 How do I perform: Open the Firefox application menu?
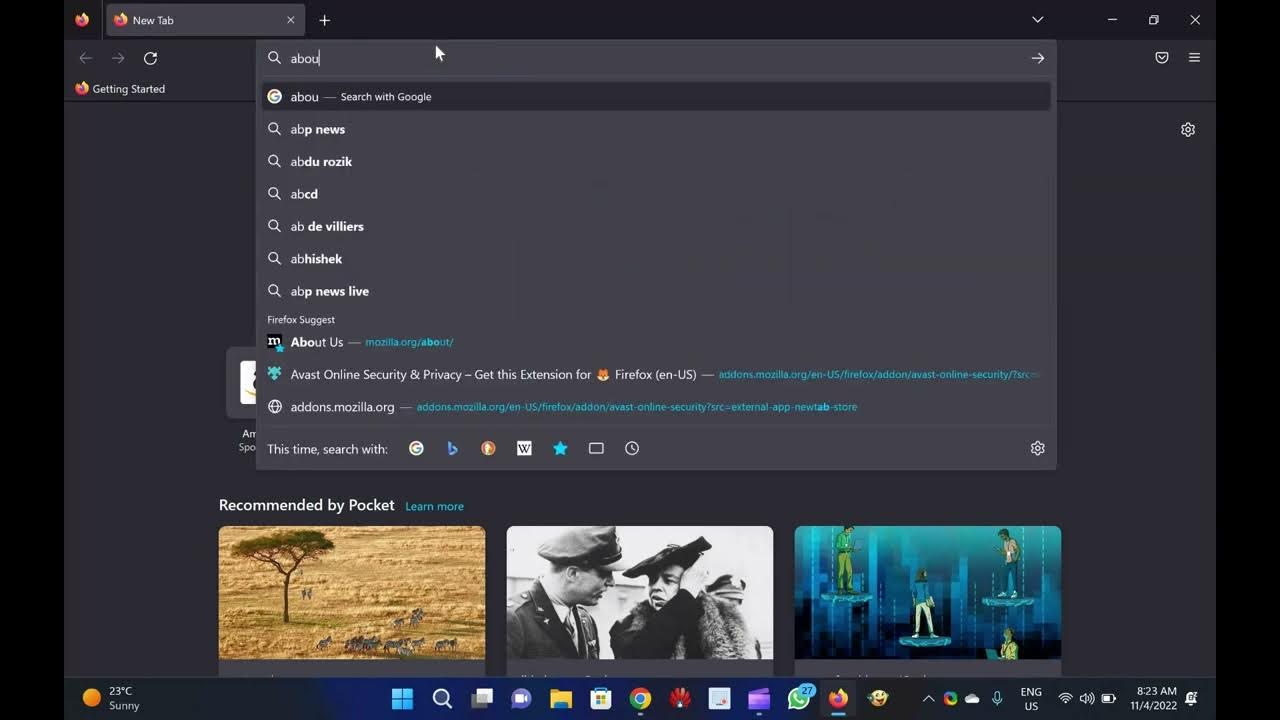(1194, 58)
